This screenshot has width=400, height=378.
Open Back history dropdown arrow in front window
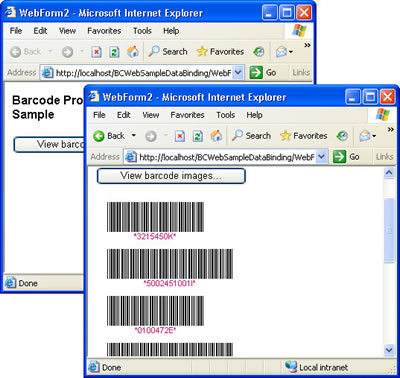[134, 136]
